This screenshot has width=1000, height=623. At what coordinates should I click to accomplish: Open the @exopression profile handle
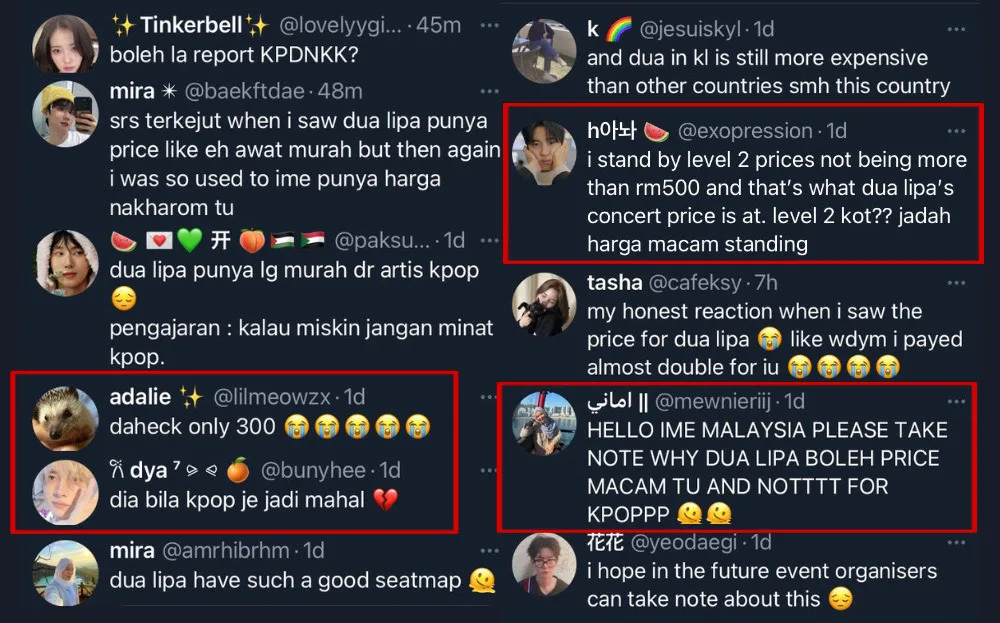(745, 130)
